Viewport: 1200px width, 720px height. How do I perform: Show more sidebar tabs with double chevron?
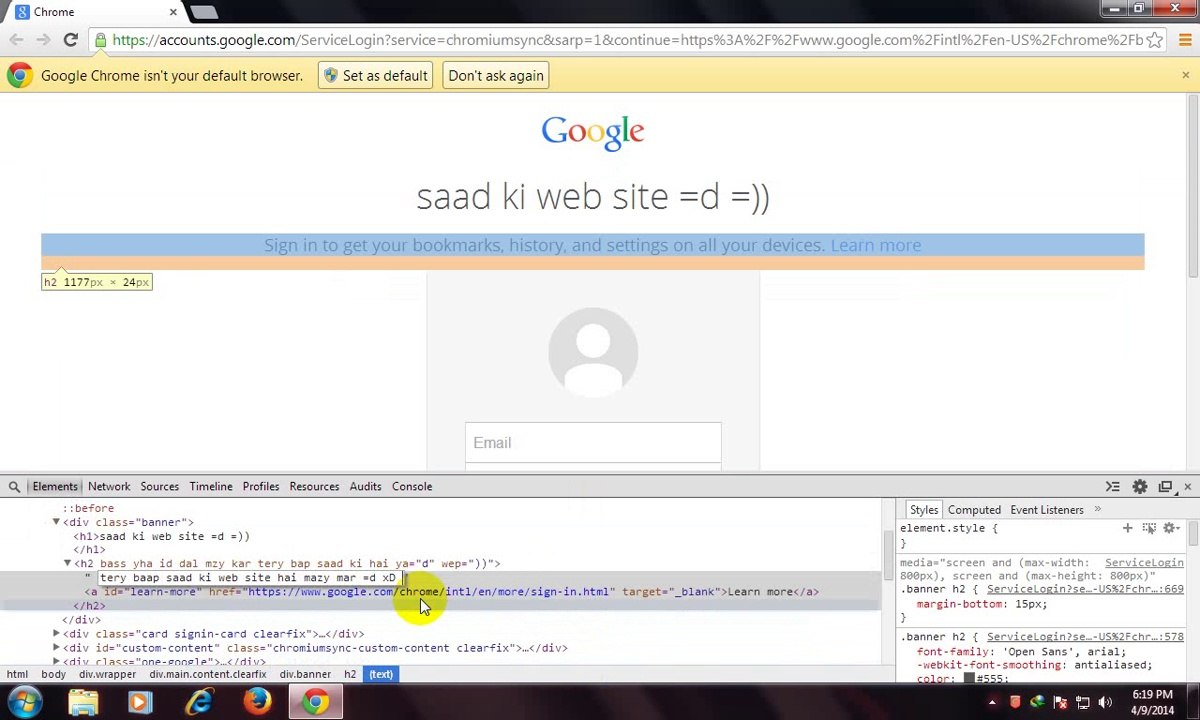(1097, 510)
